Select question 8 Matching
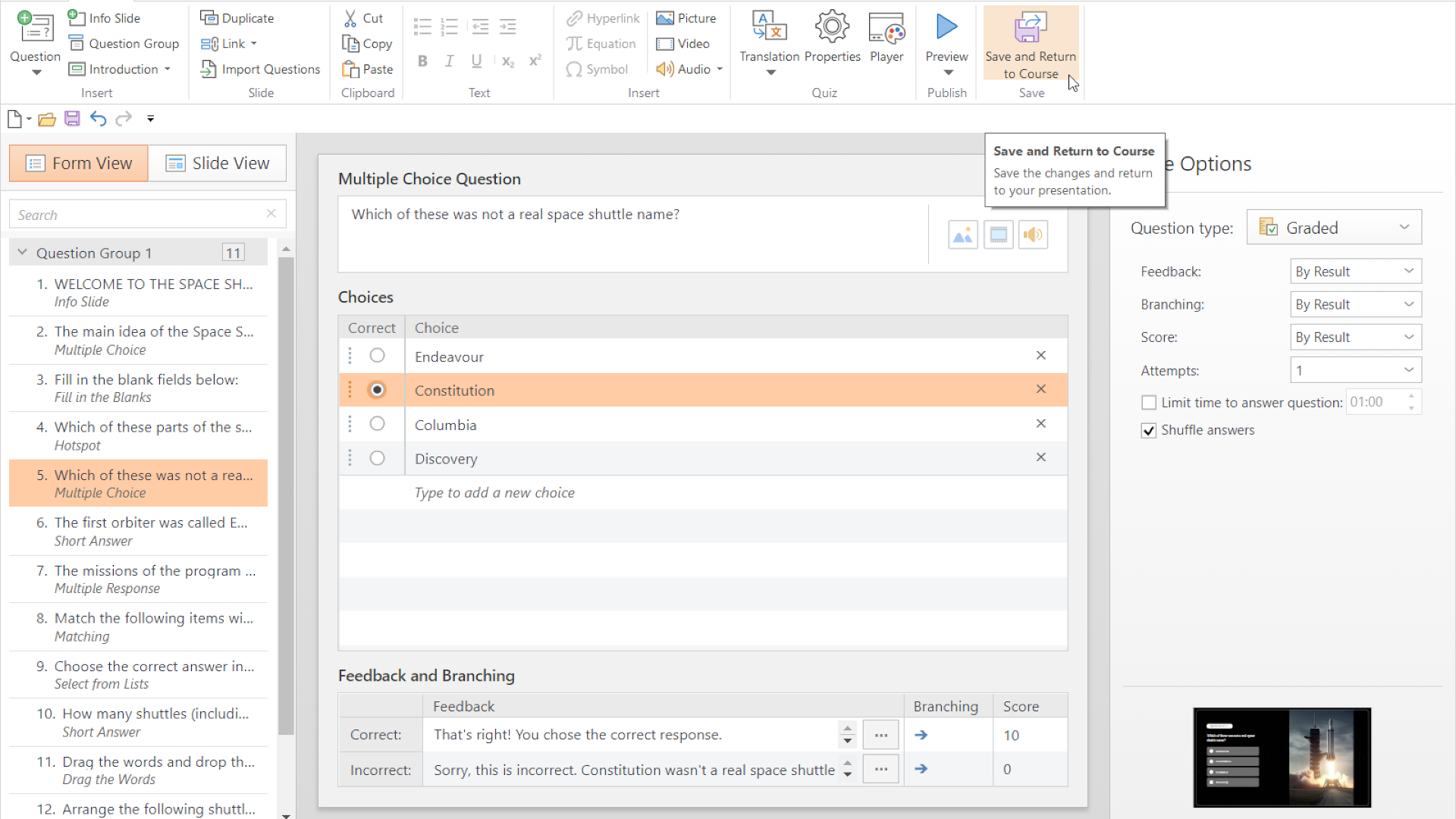The width and height of the screenshot is (1456, 819). [x=138, y=626]
